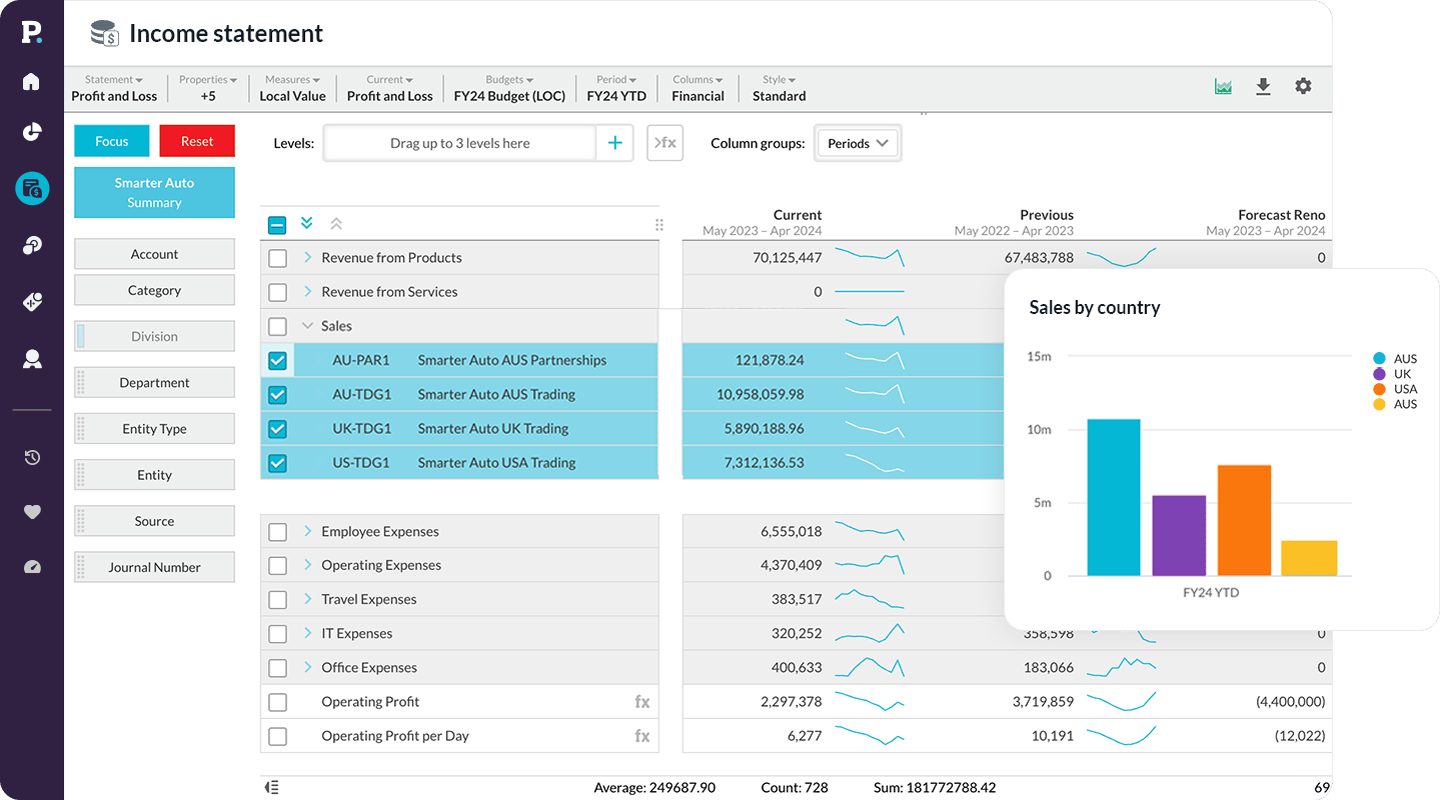The width and height of the screenshot is (1440, 800).
Task: Collapse the Sales row
Action: point(308,326)
